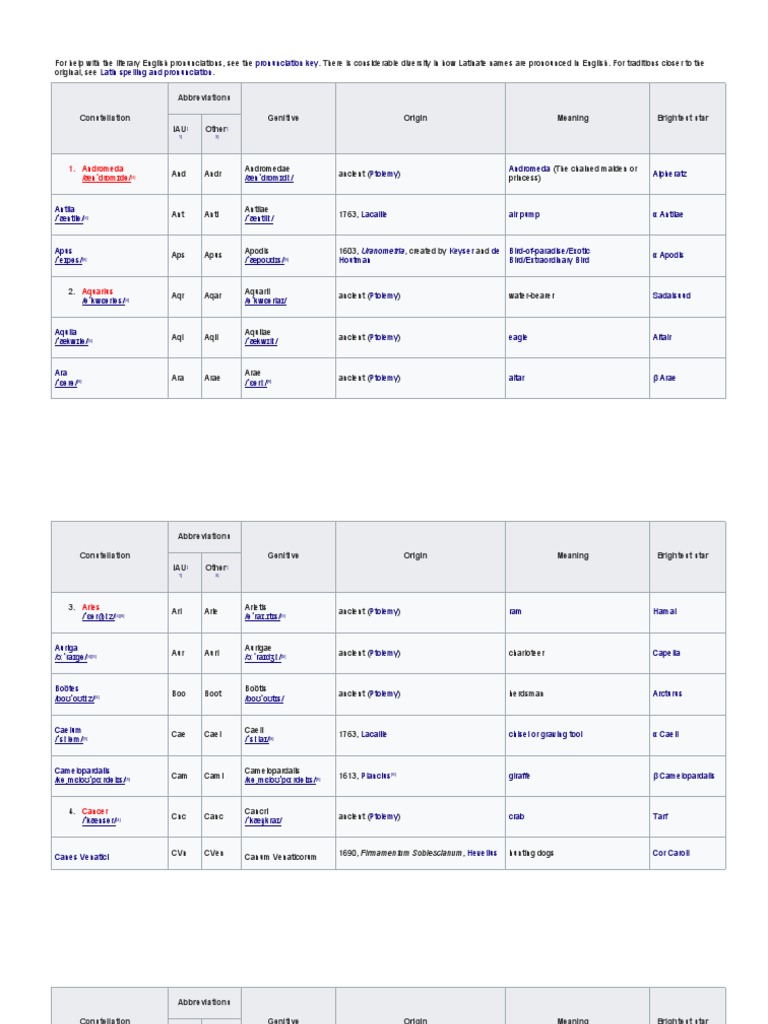Screen dimensions: 768x1024
Task: Click the Plancius link in Camelopardalis row
Action: pyautogui.click(x=378, y=775)
